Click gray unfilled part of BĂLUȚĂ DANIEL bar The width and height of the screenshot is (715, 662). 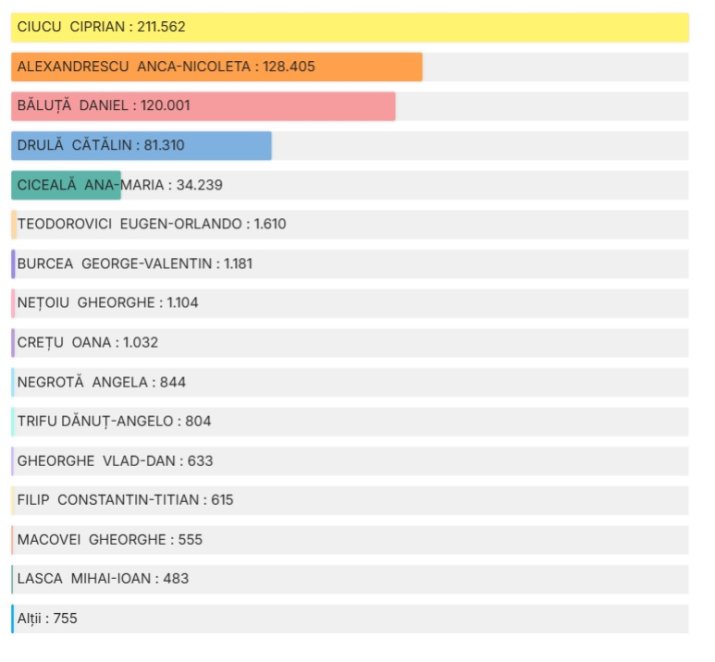[541, 107]
